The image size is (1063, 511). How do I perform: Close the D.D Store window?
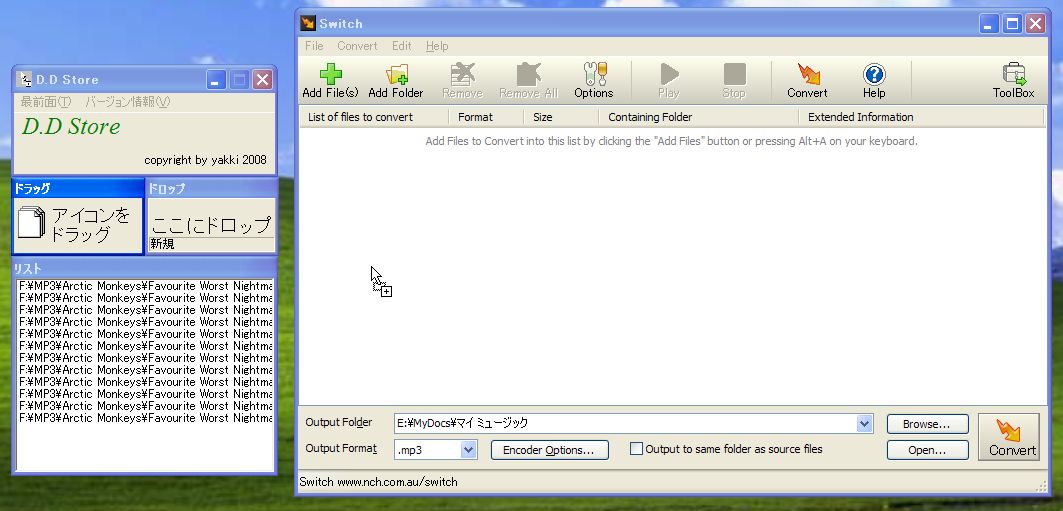(x=262, y=80)
